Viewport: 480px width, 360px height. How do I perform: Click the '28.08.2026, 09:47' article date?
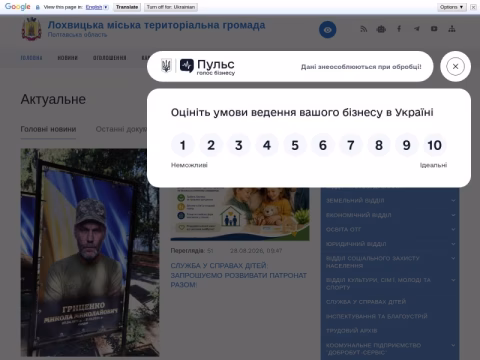click(x=256, y=251)
